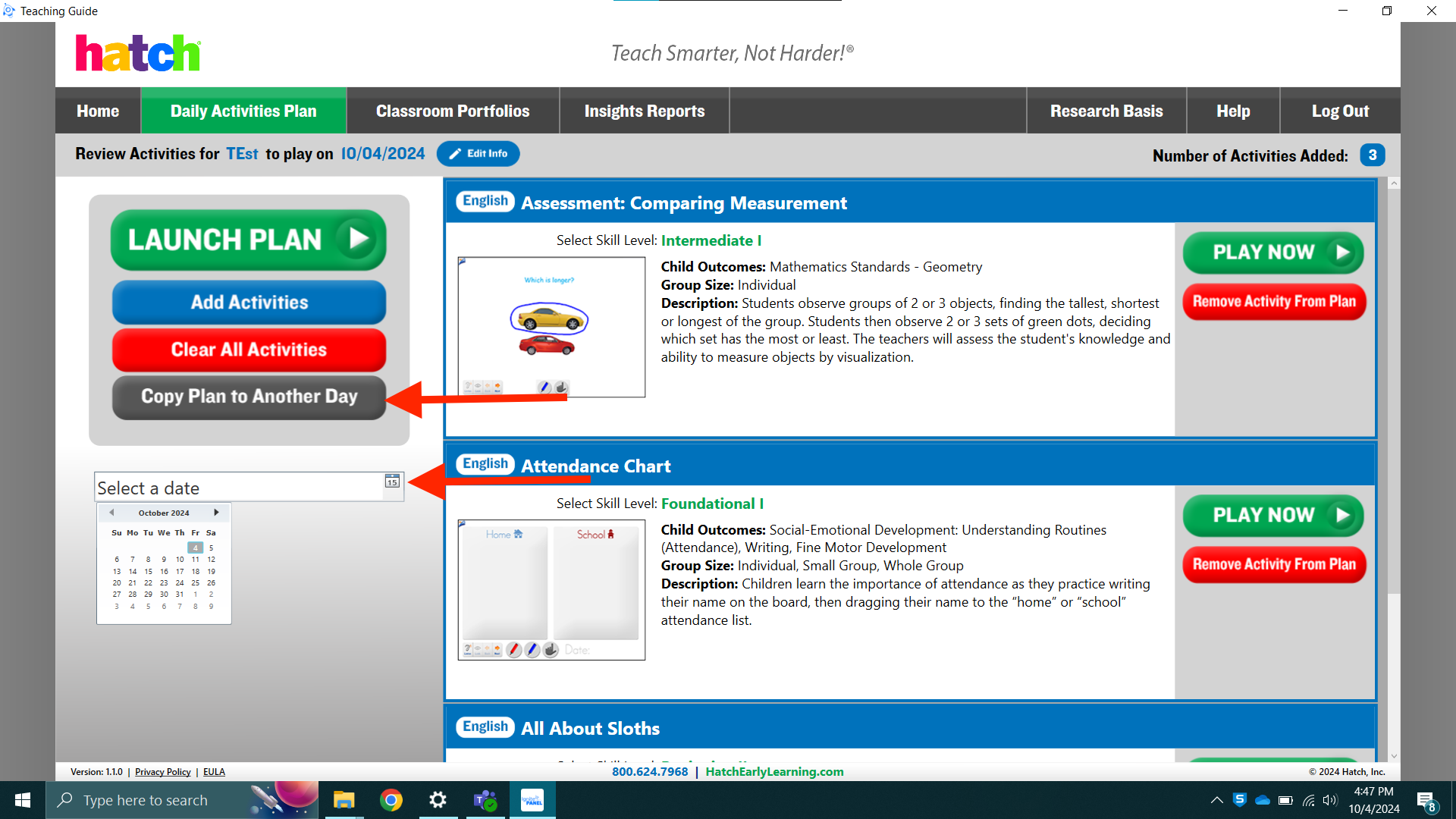Click Add Activities button
The height and width of the screenshot is (819, 1456).
click(x=249, y=302)
